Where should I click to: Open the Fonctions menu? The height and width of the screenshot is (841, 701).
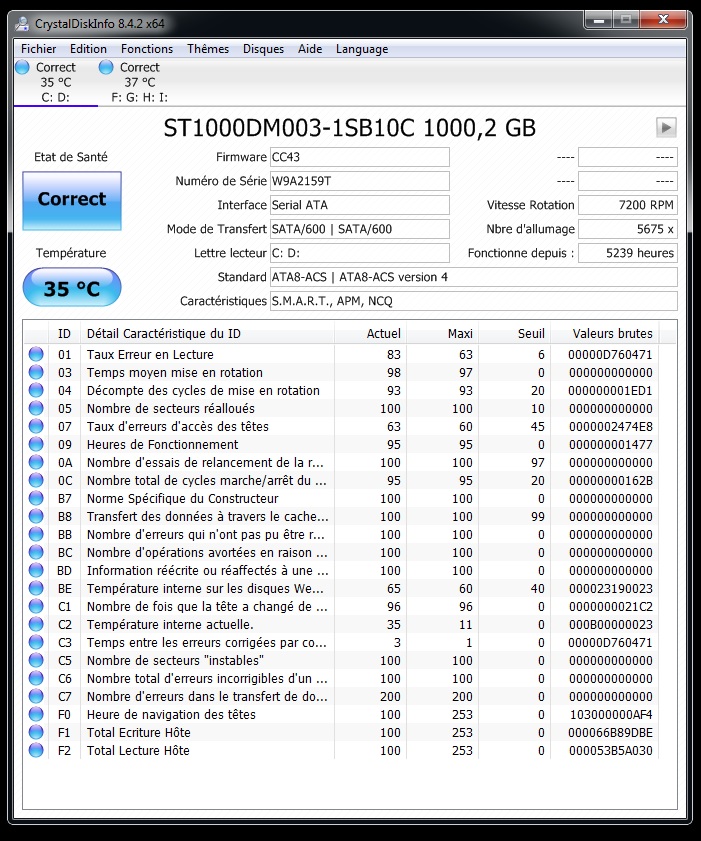click(147, 49)
